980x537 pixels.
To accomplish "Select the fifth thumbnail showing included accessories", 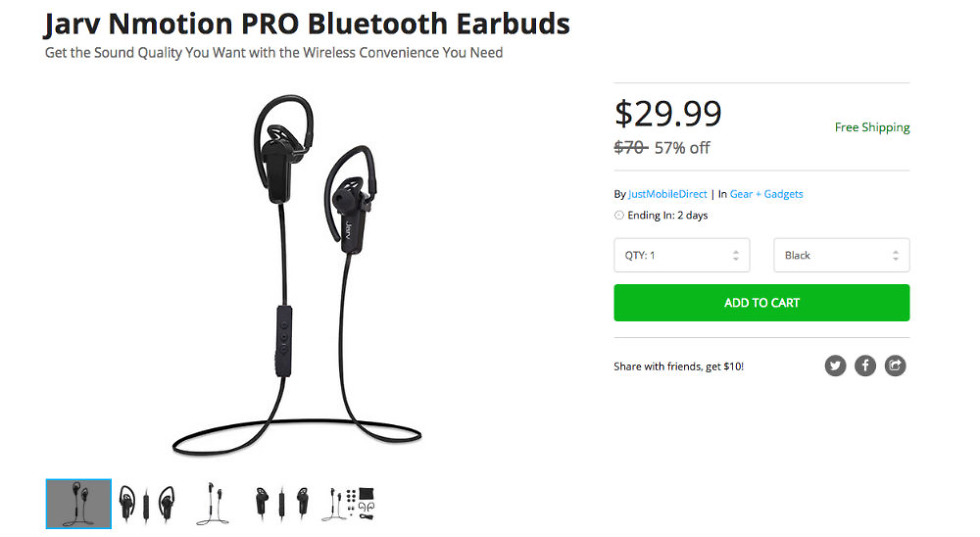I will coord(348,504).
